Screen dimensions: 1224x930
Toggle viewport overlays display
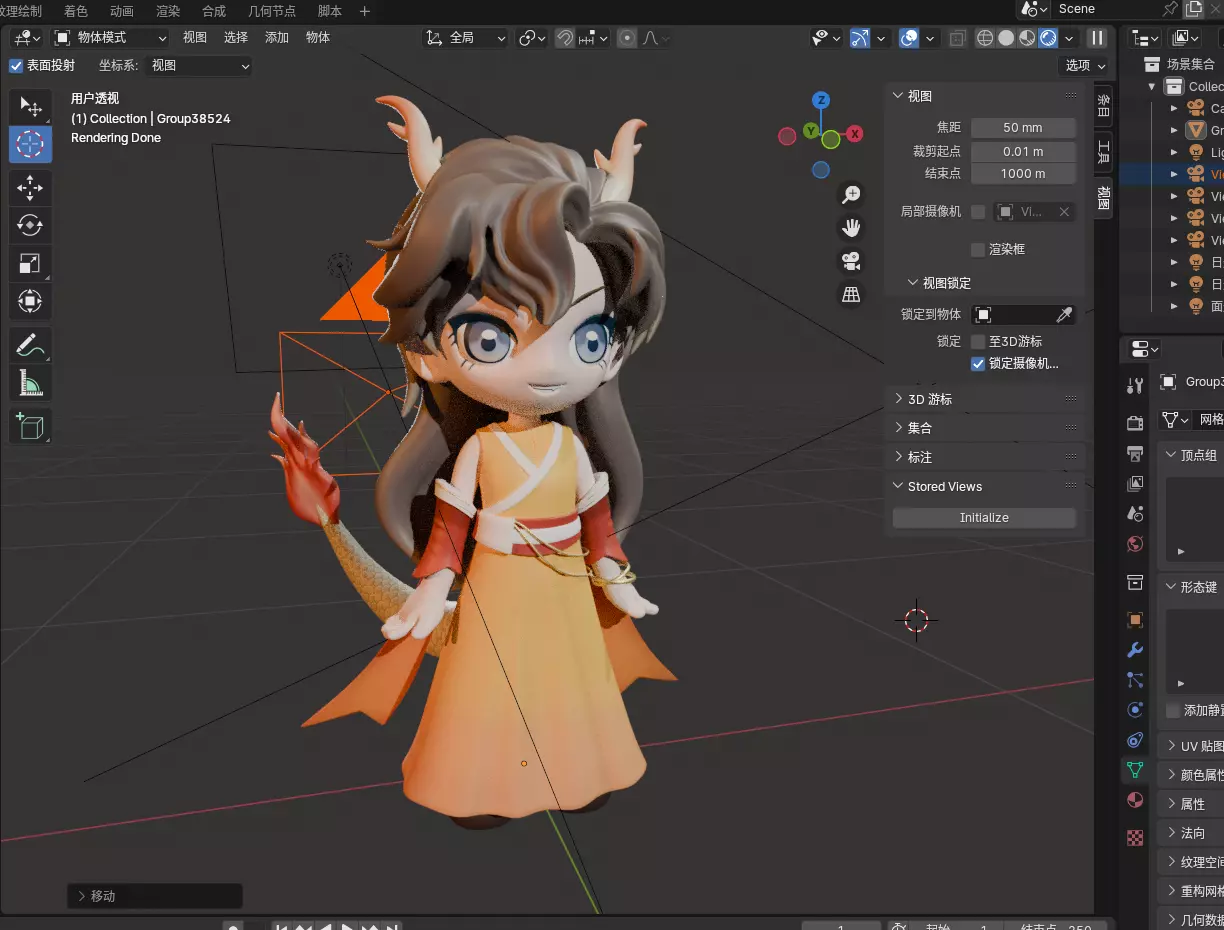click(x=908, y=38)
